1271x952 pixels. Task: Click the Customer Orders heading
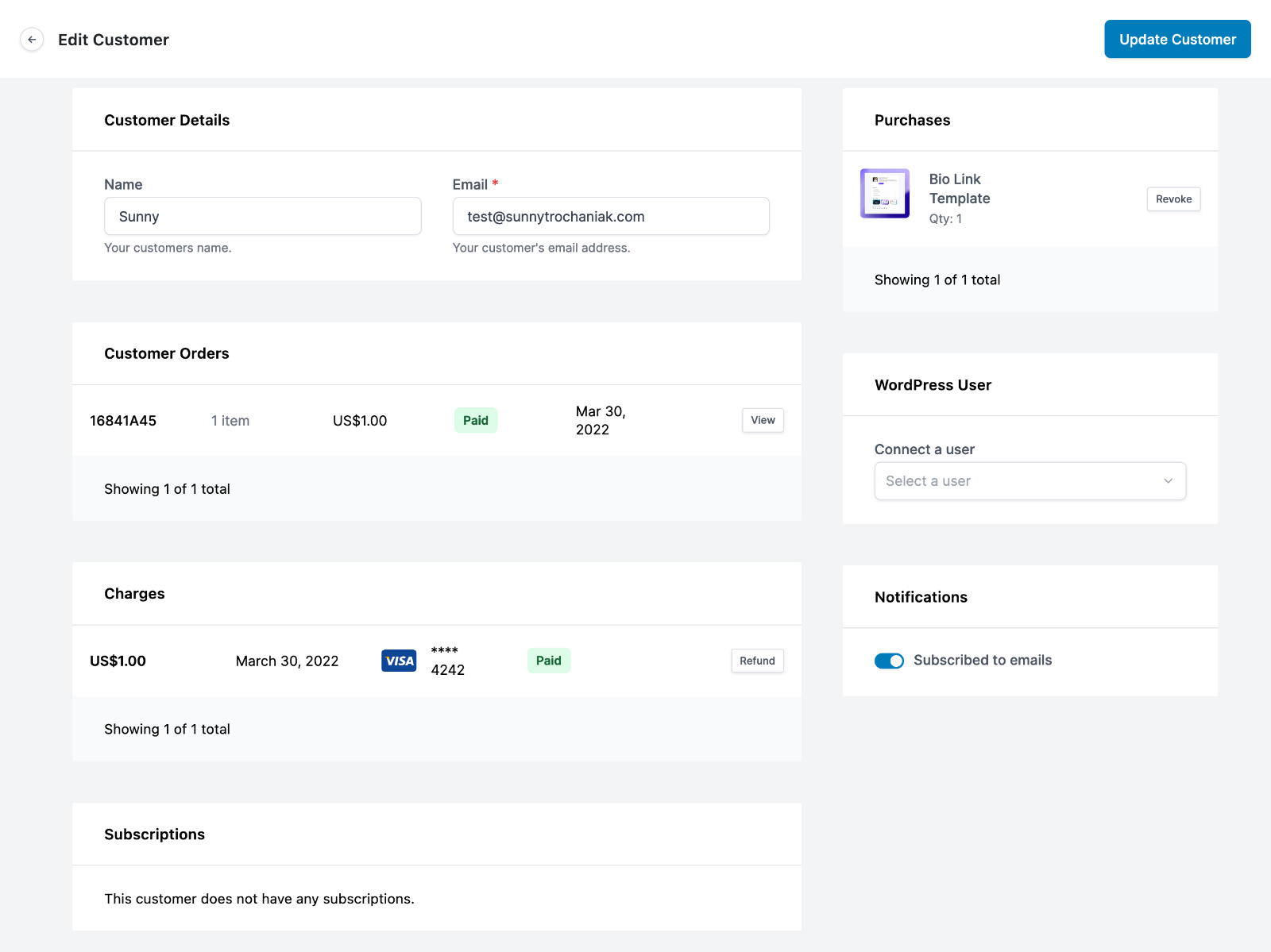coord(167,353)
